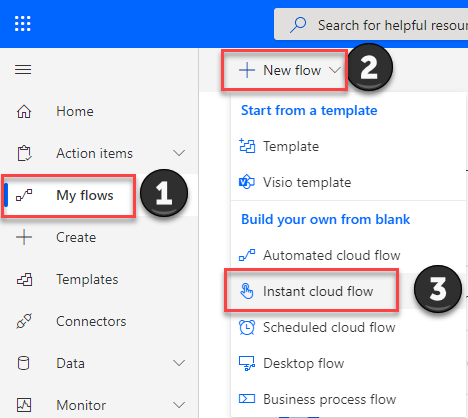This screenshot has width=468, height=418.
Task: Select Automated cloud flow
Action: coord(348,255)
